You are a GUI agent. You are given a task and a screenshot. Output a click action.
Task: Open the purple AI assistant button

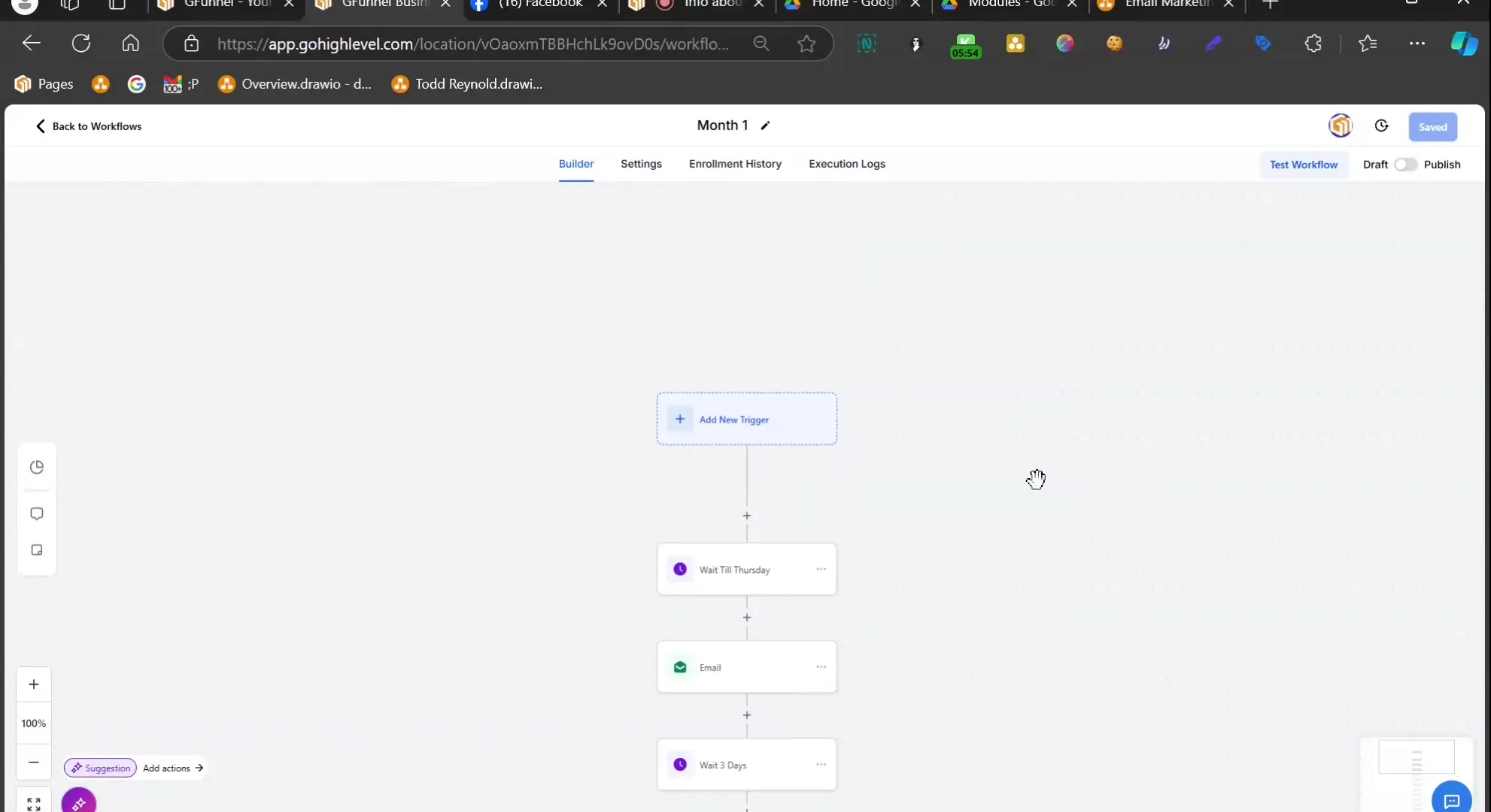point(78,801)
